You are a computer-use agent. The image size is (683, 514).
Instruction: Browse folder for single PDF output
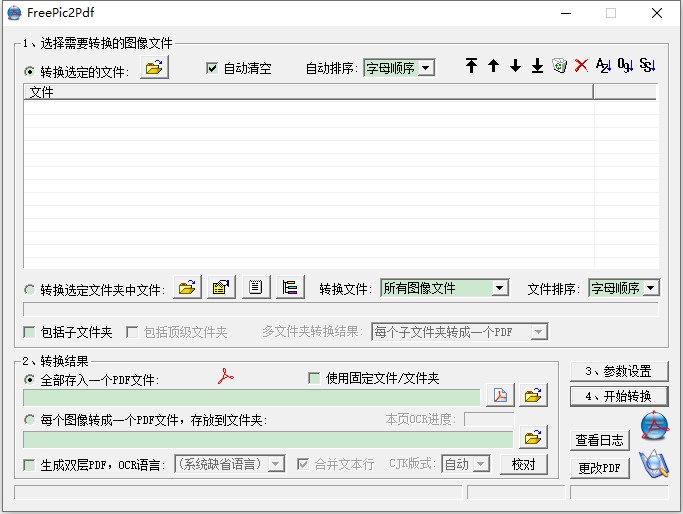pyautogui.click(x=533, y=395)
